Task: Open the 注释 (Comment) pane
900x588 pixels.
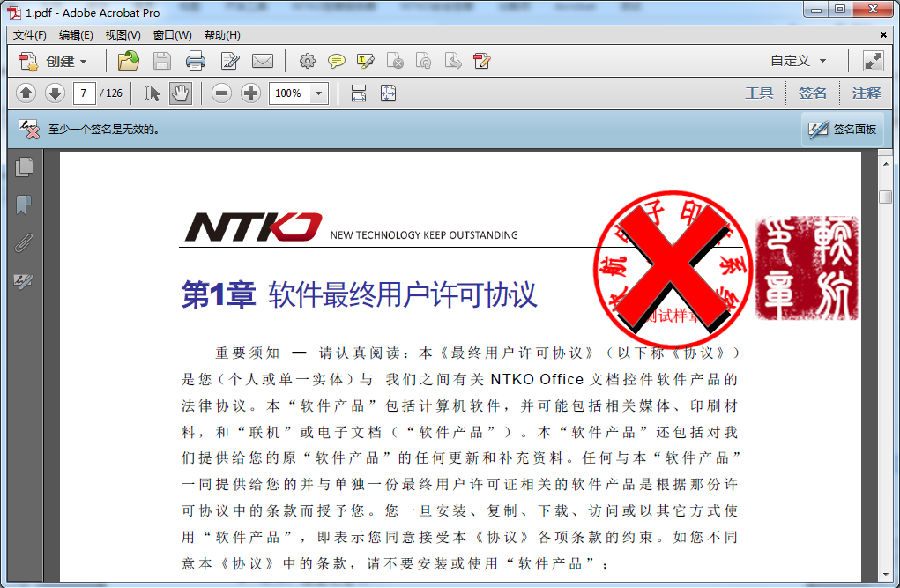Action: pos(866,93)
